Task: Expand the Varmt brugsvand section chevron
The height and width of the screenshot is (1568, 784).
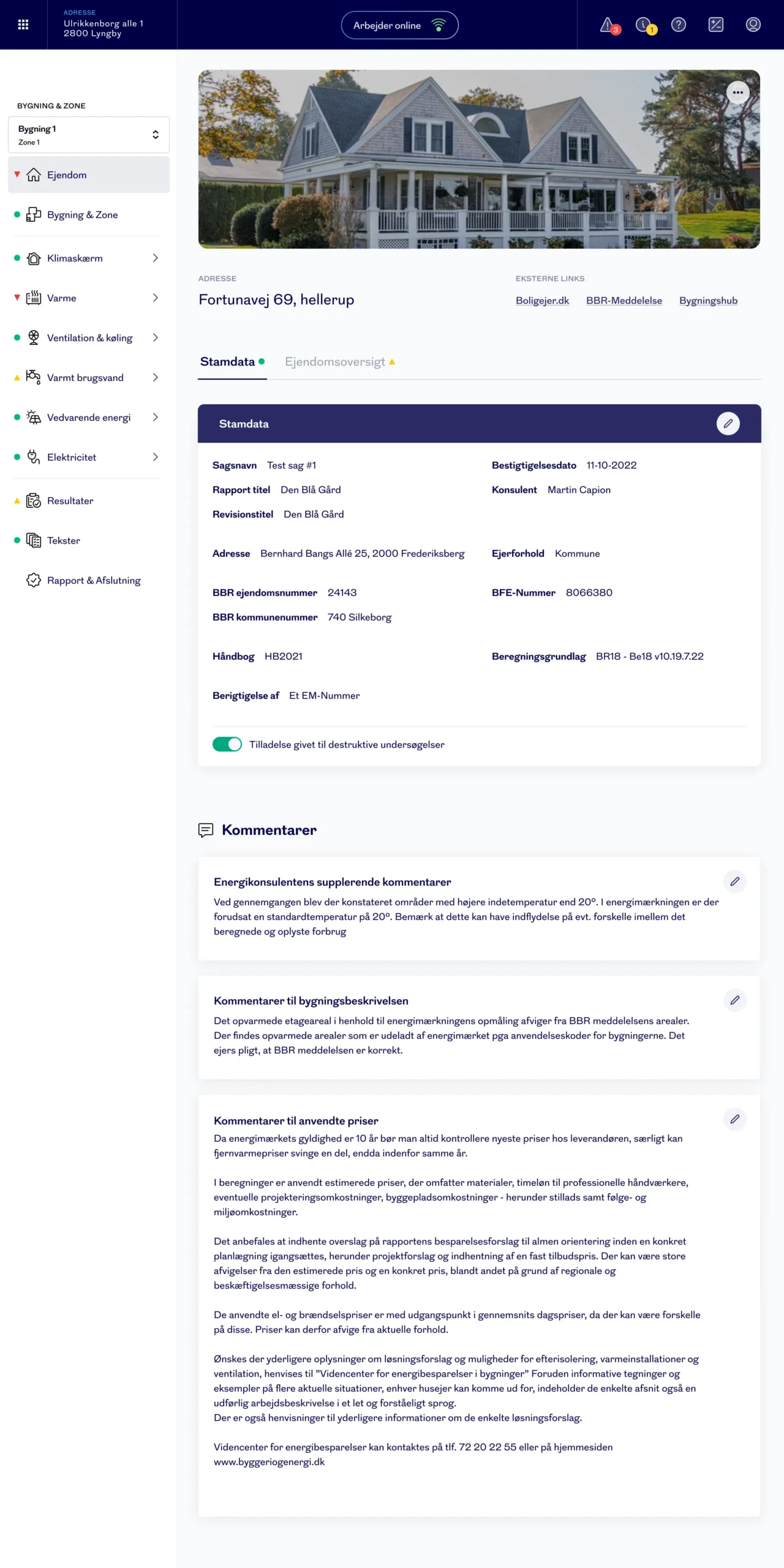Action: tap(156, 377)
